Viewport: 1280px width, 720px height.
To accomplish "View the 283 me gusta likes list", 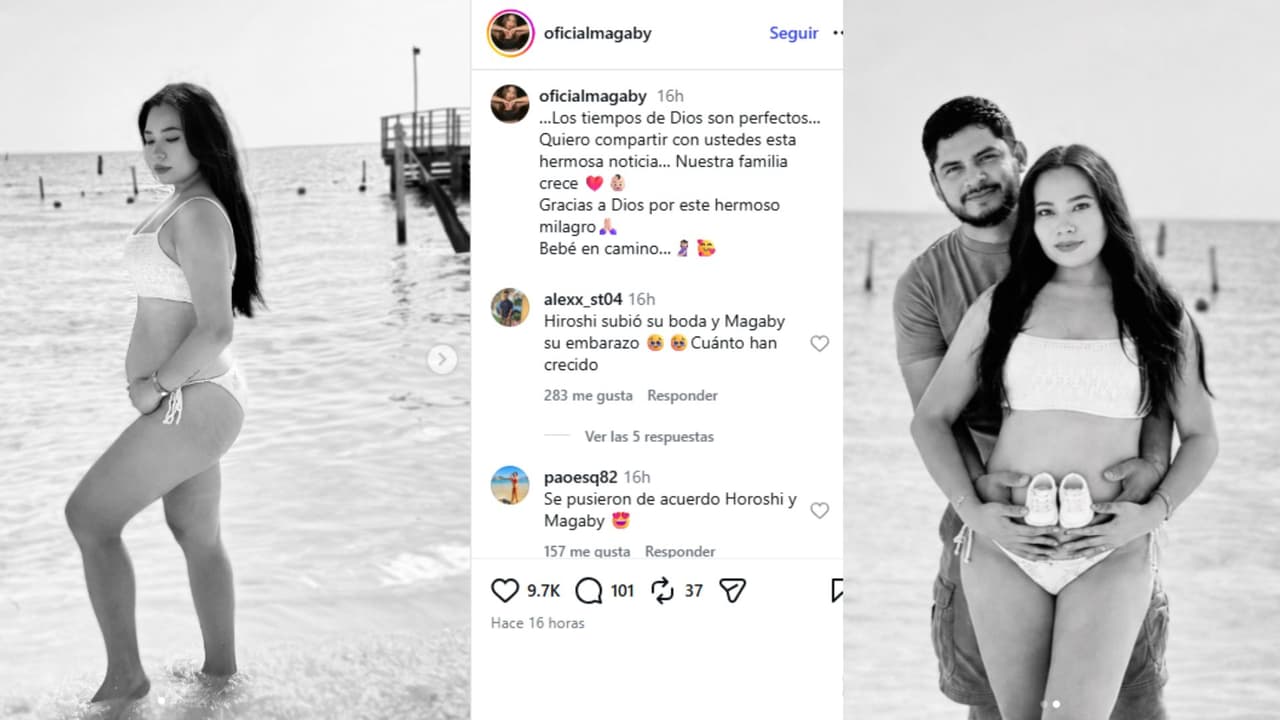I will pos(588,396).
